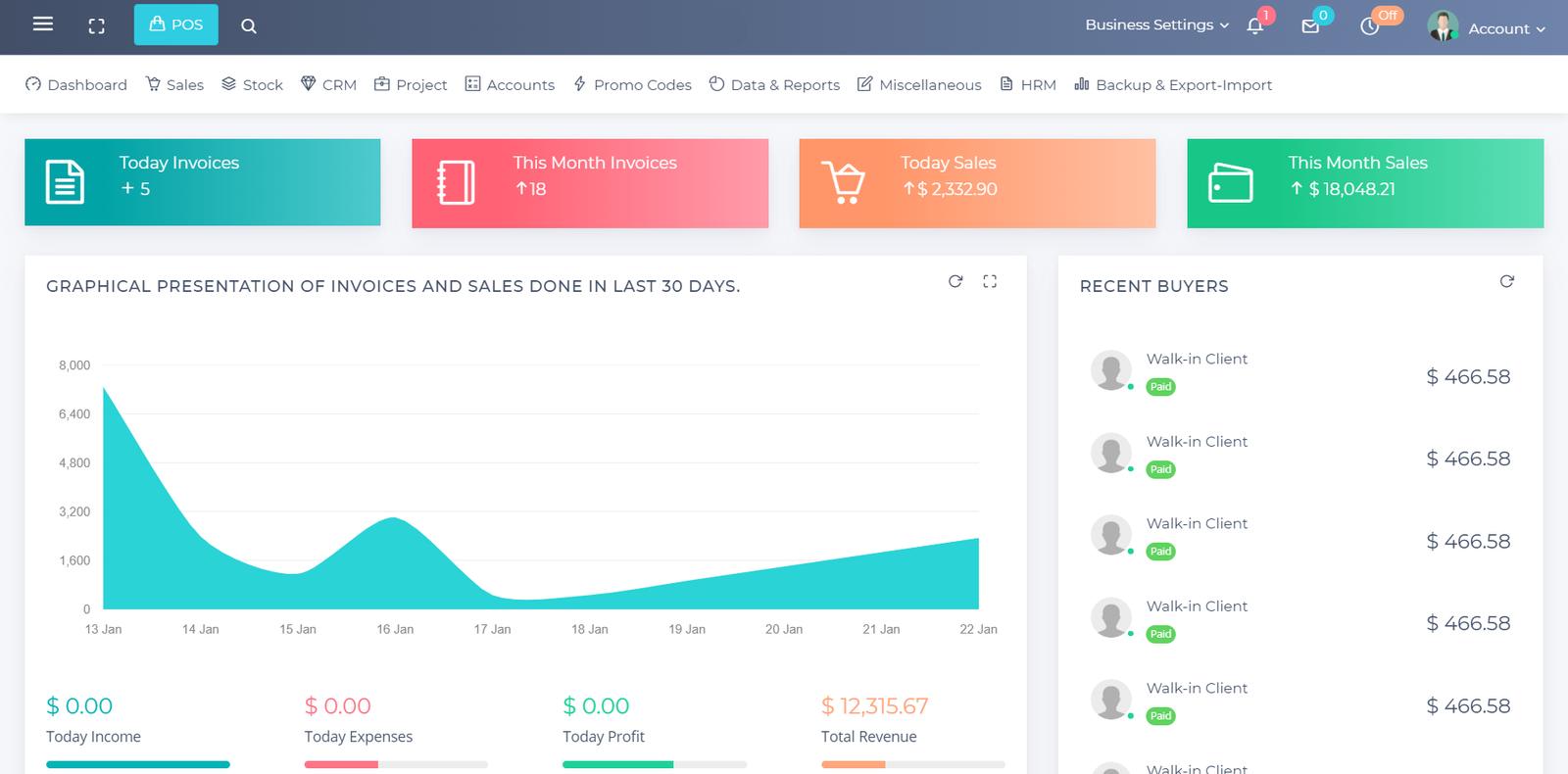
Task: Refresh the invoices and sales graph
Action: point(955,282)
